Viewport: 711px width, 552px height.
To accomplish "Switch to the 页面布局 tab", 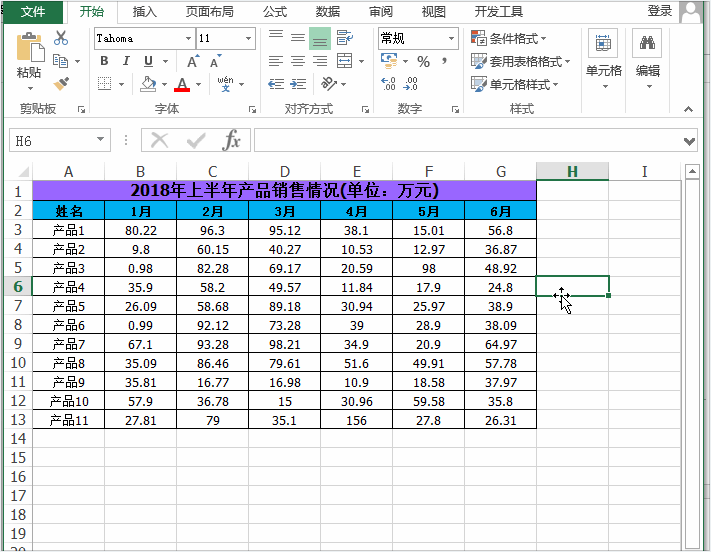I will 209,11.
